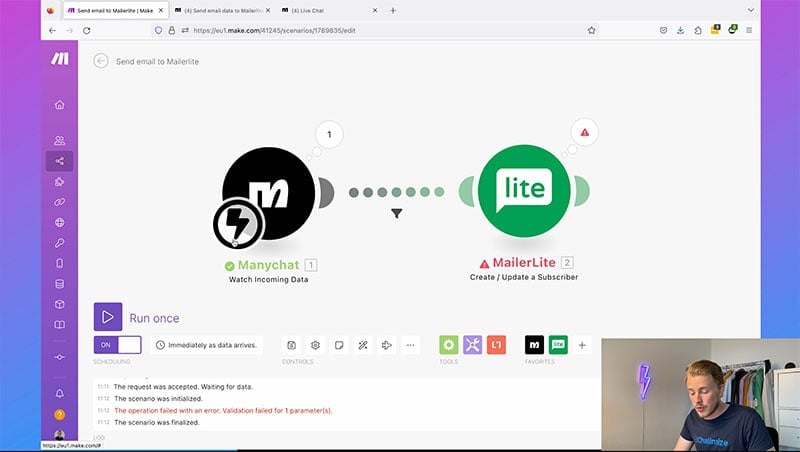Open the Team icon in sidebar

(60, 140)
